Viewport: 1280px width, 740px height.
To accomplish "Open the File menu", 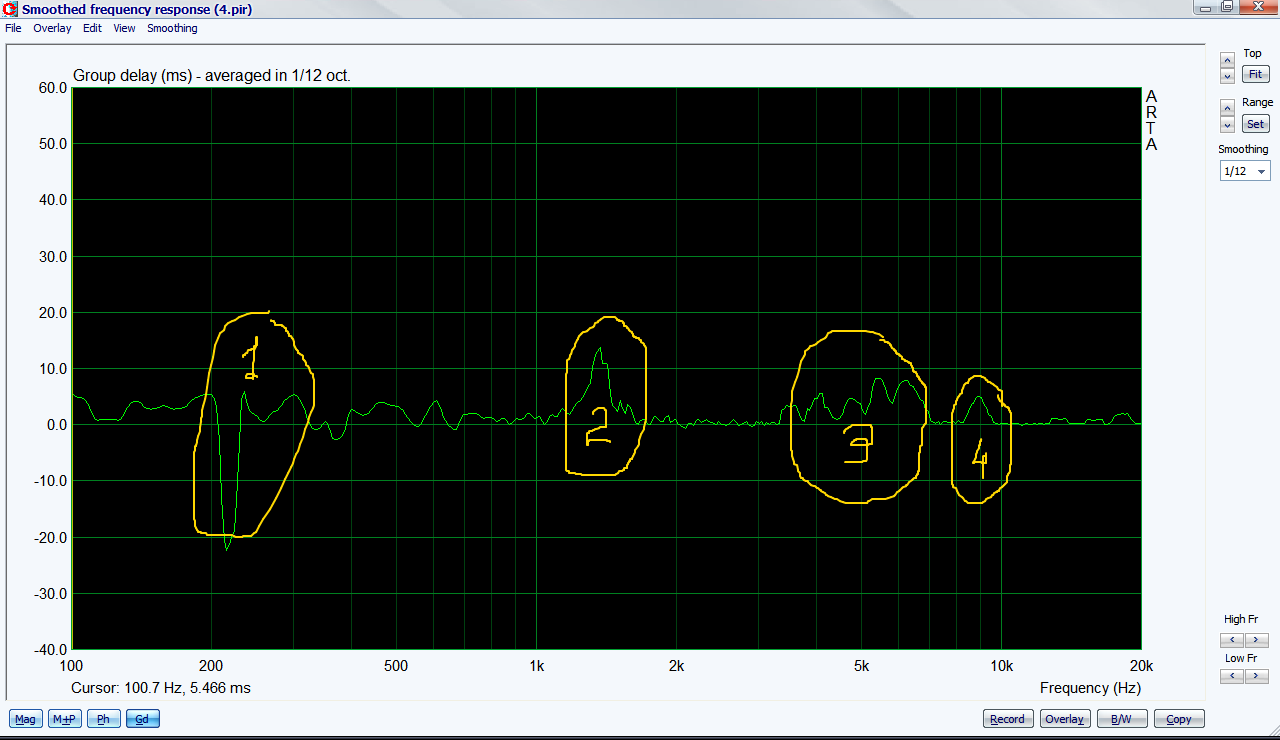I will [13, 28].
